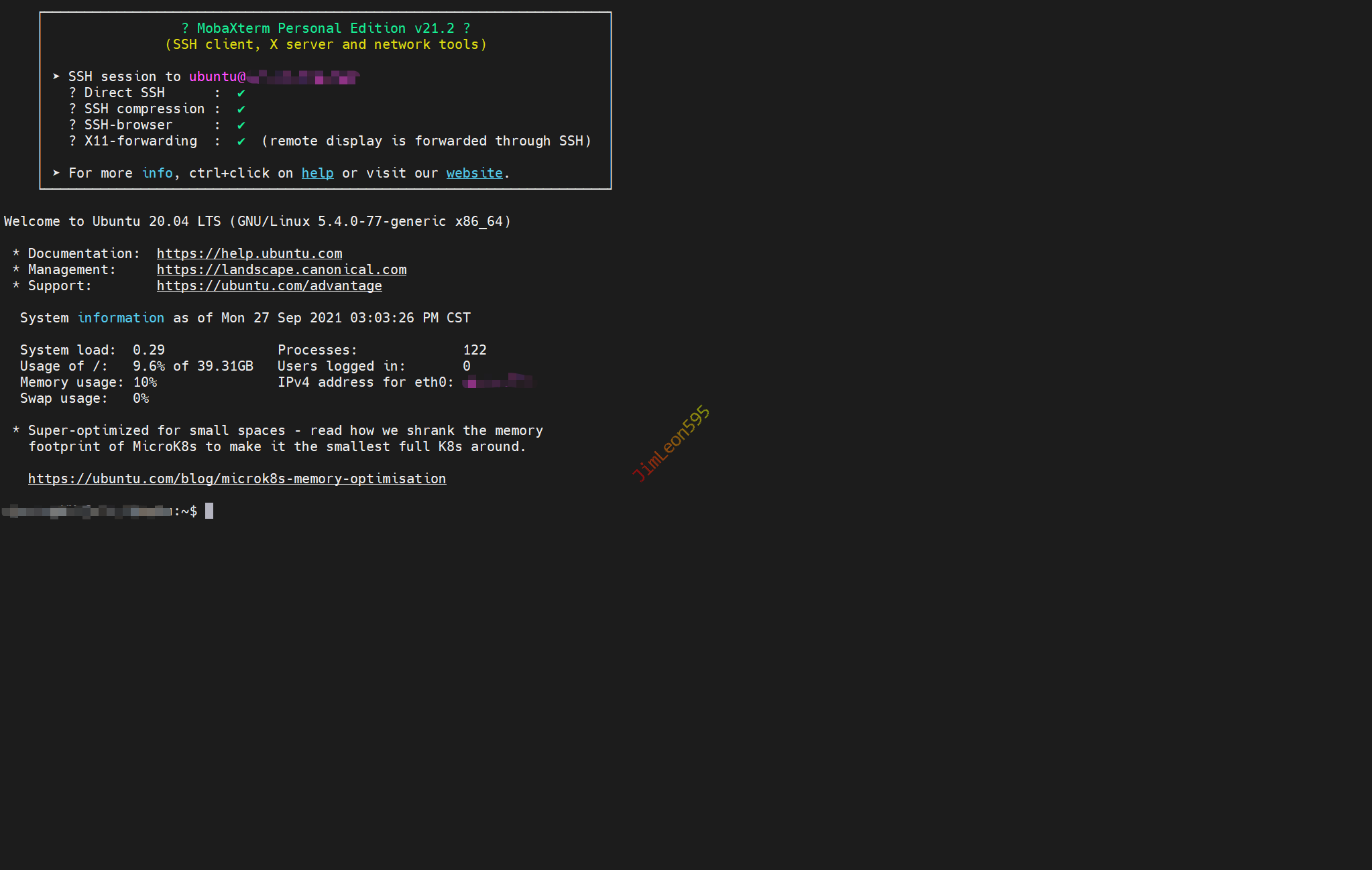The image size is (1372, 870).
Task: Open the ubuntu.com/advantage support link
Action: (x=269, y=286)
